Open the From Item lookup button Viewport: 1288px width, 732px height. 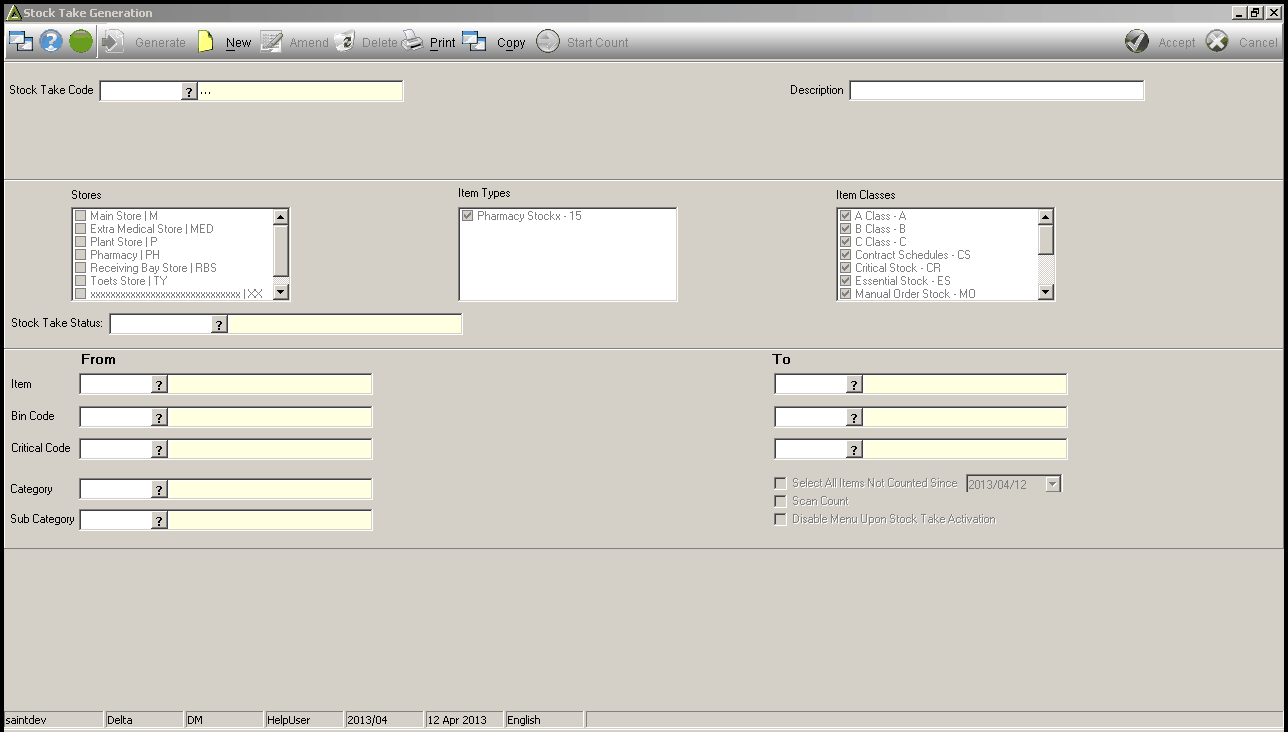click(159, 385)
